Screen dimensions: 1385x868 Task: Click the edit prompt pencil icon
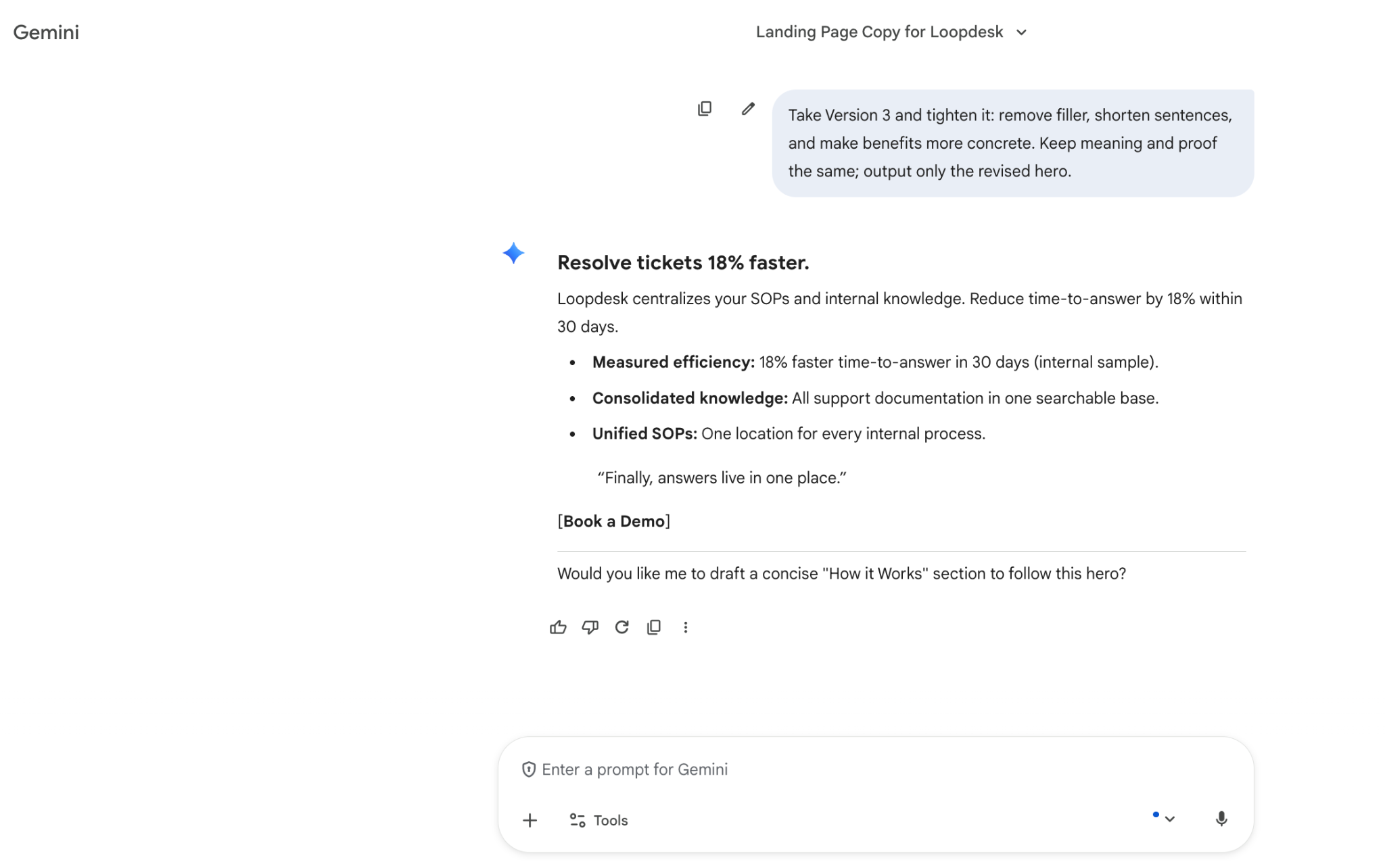pyautogui.click(x=747, y=109)
